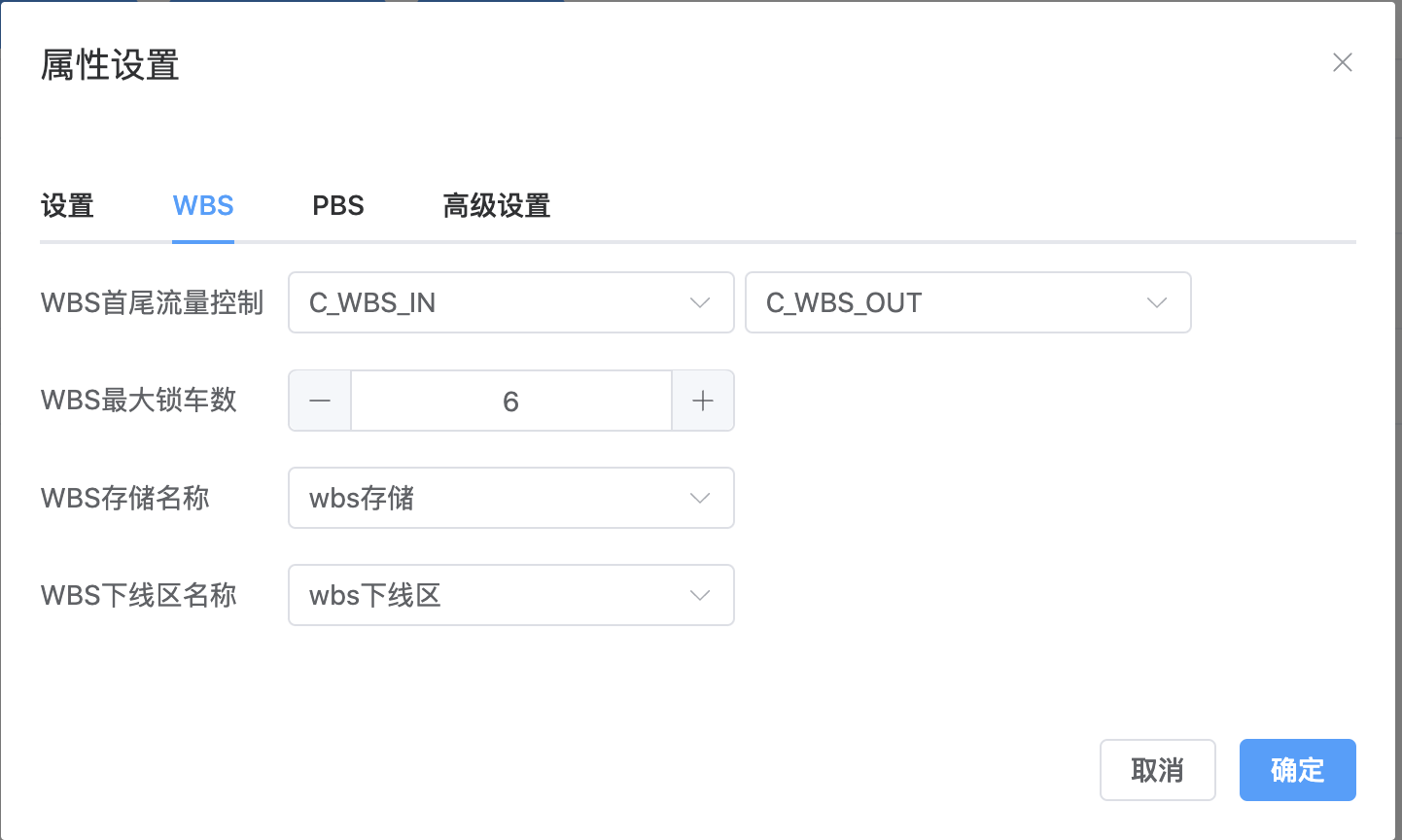Image resolution: width=1402 pixels, height=840 pixels.
Task: Switch to the PBS tab
Action: coord(338,206)
